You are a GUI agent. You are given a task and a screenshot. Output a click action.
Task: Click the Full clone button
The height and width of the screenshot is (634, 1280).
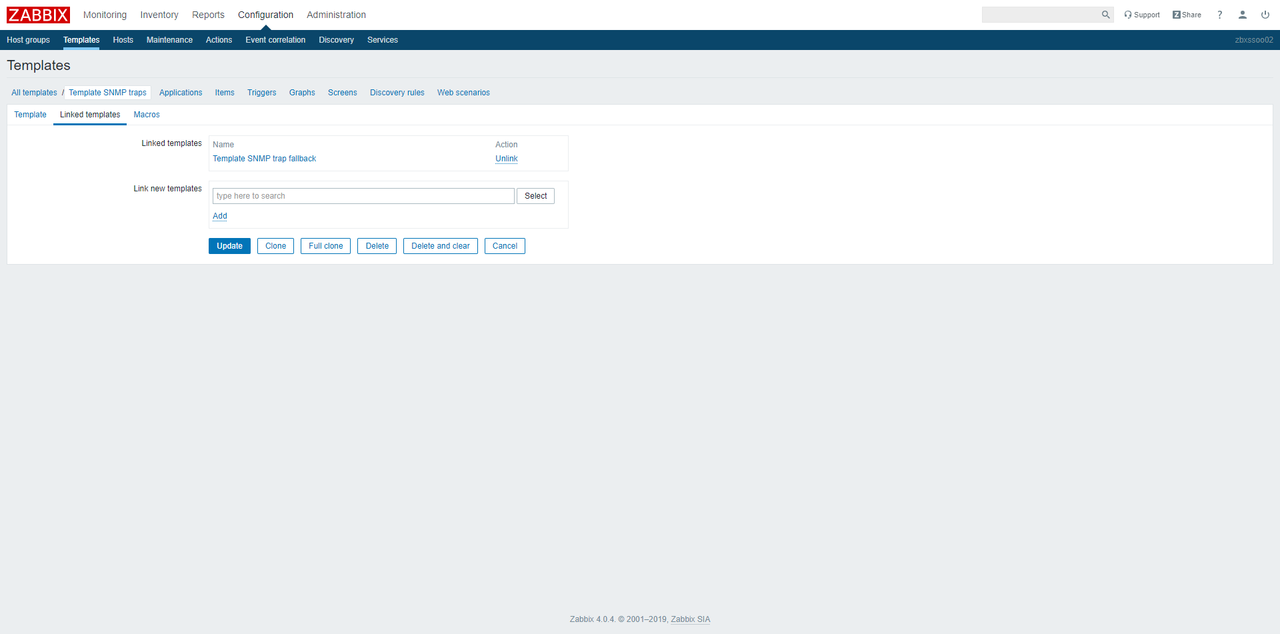[325, 246]
